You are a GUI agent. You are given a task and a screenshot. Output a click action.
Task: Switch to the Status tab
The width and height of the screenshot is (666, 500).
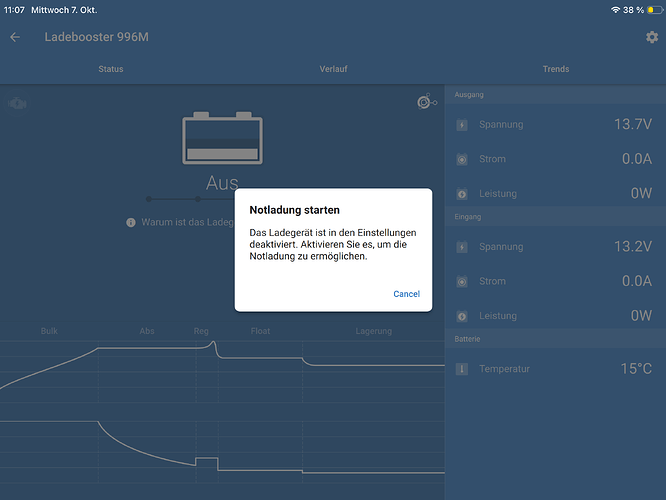tap(111, 69)
